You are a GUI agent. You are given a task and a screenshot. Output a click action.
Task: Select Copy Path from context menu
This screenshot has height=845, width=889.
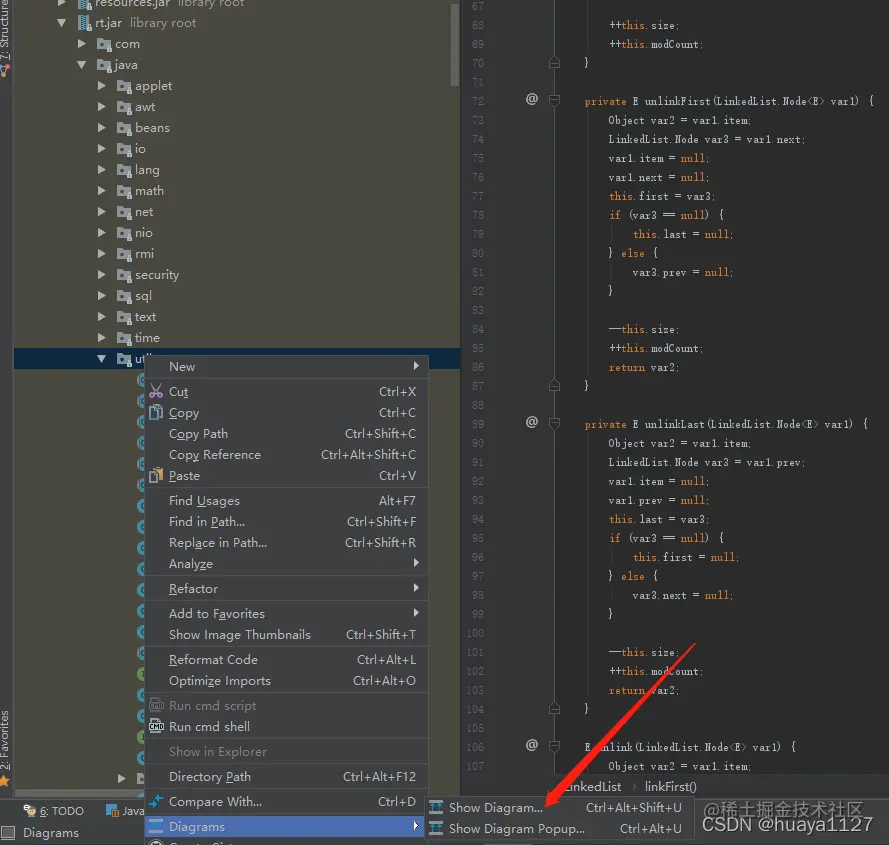[286, 434]
